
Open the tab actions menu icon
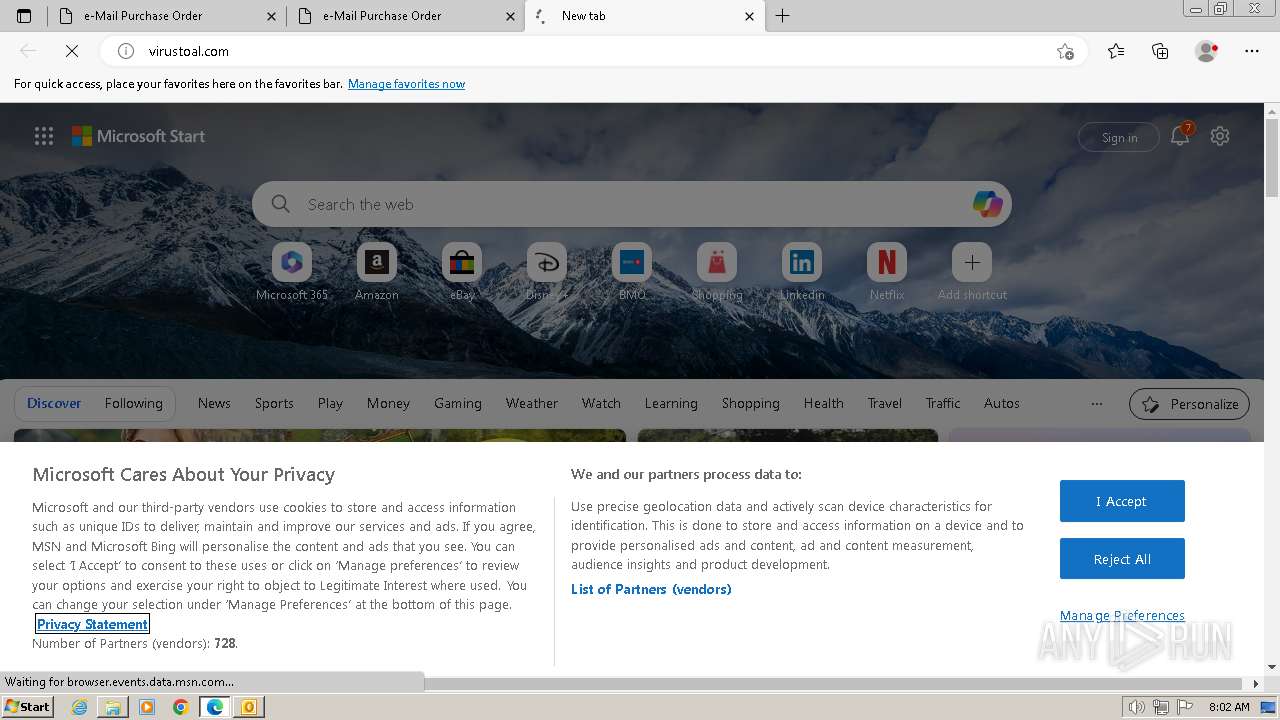(x=24, y=16)
